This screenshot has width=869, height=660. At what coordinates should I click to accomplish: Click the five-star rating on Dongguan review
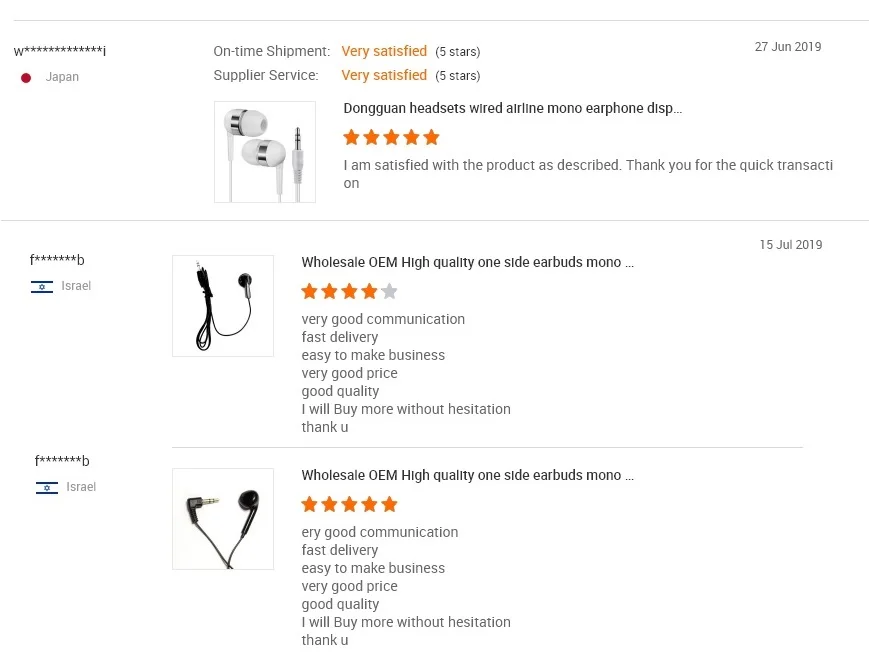[391, 138]
